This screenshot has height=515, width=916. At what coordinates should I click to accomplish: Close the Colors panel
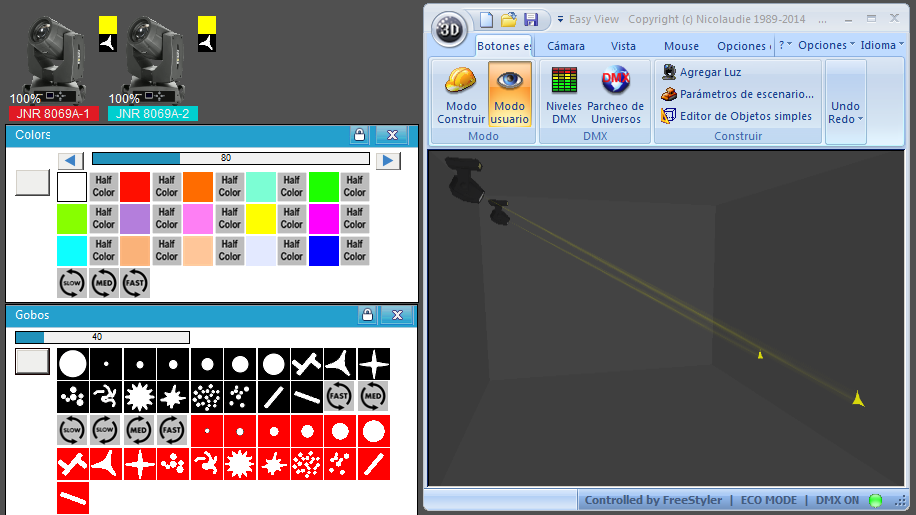click(393, 135)
